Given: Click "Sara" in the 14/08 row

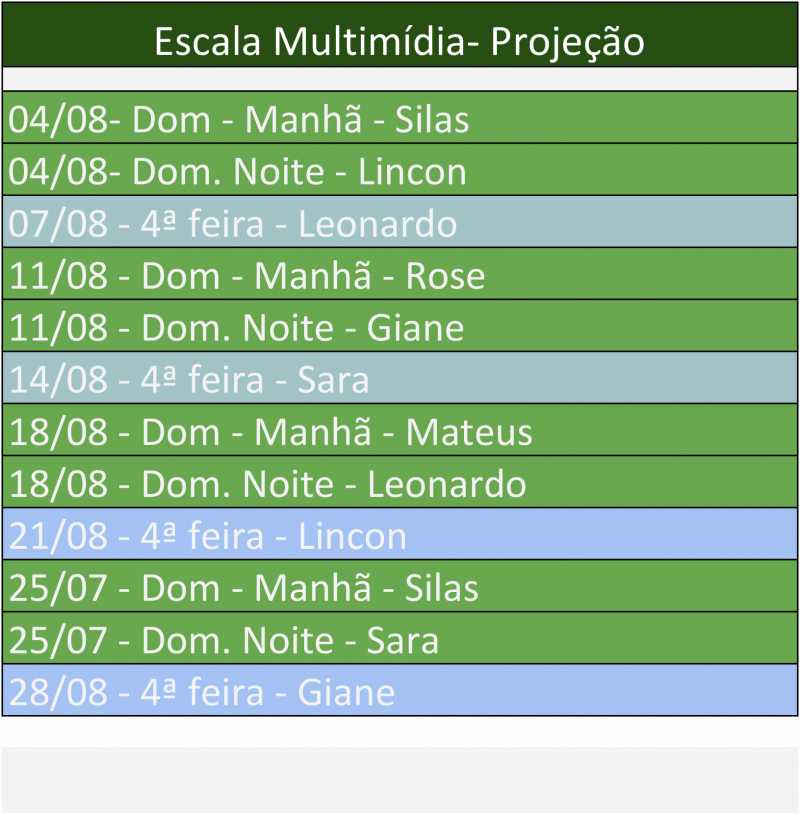Looking at the screenshot, I should pyautogui.click(x=334, y=381).
